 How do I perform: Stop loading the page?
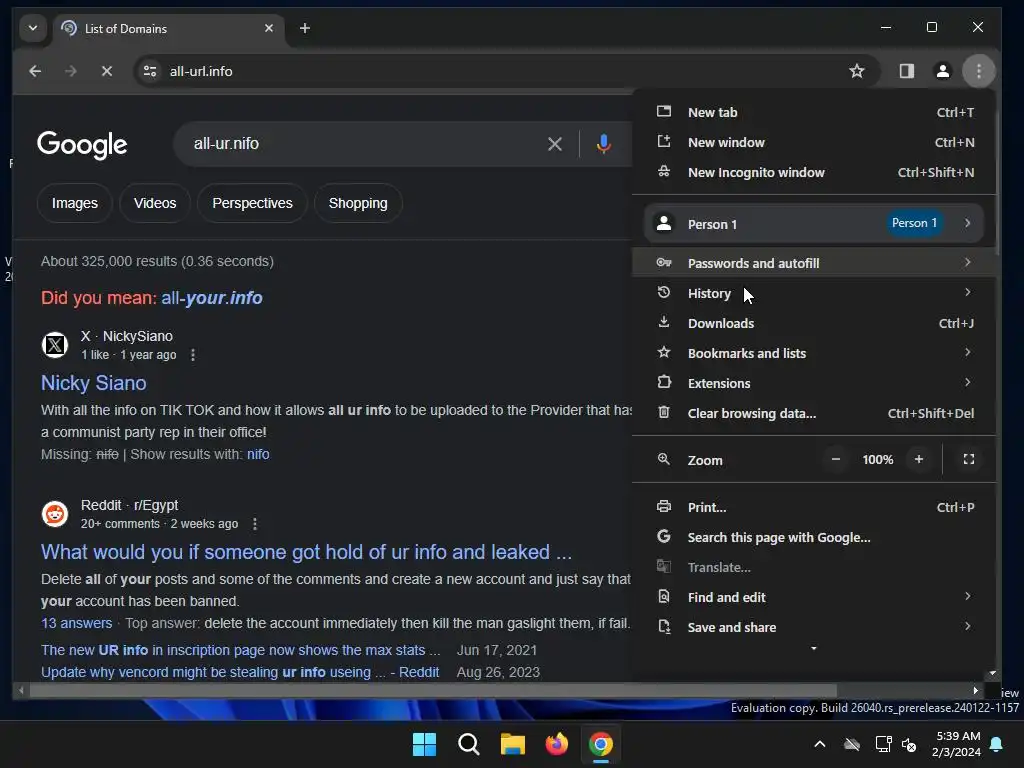106,71
